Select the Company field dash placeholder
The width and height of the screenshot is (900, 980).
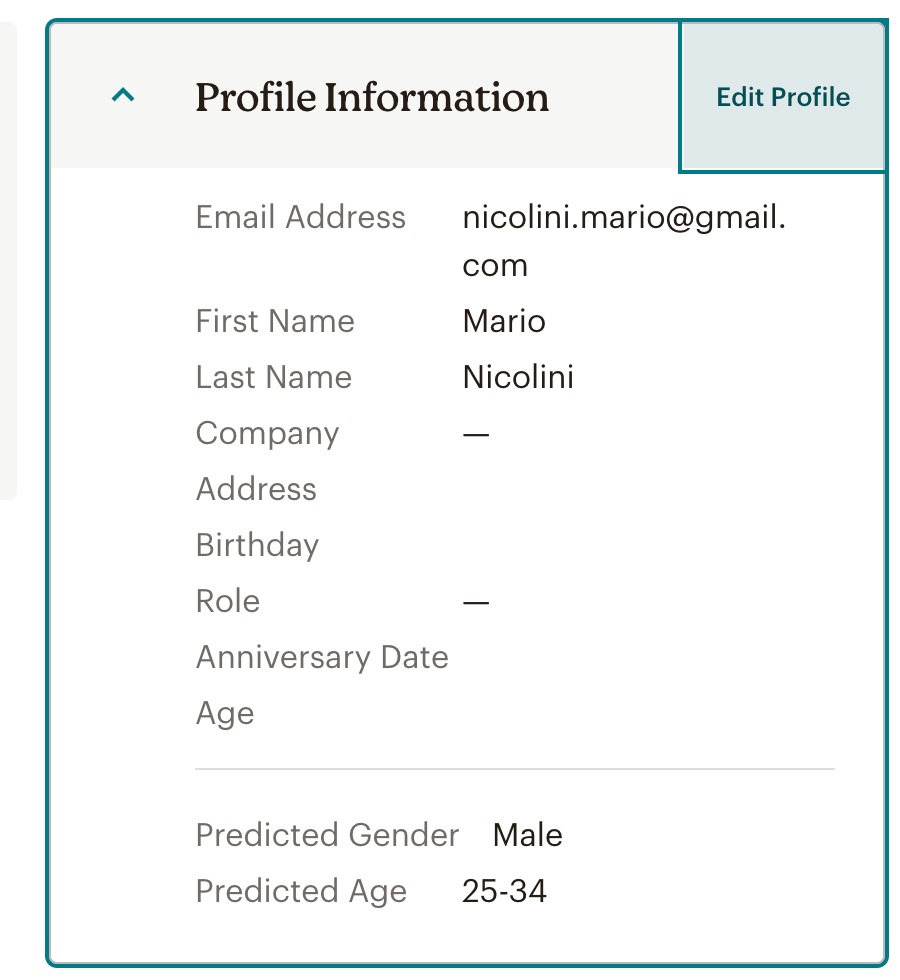coord(475,433)
